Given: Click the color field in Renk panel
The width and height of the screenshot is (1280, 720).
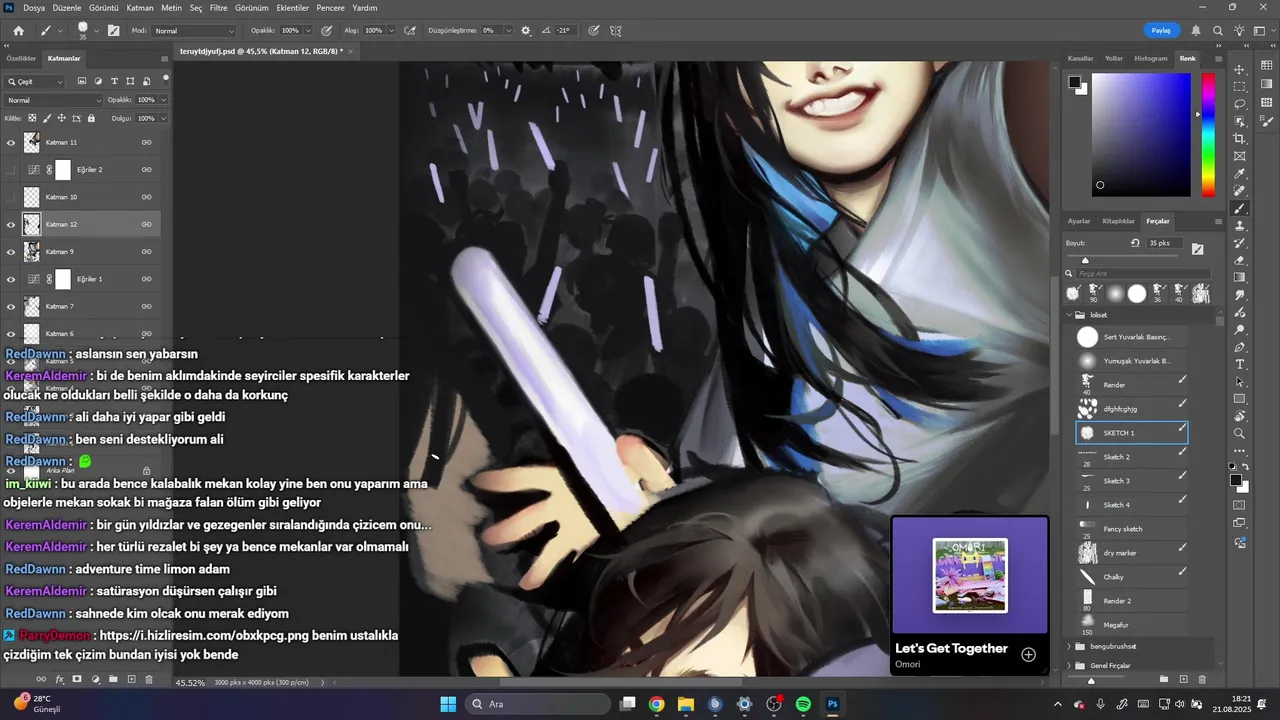Looking at the screenshot, I should coord(1141,134).
